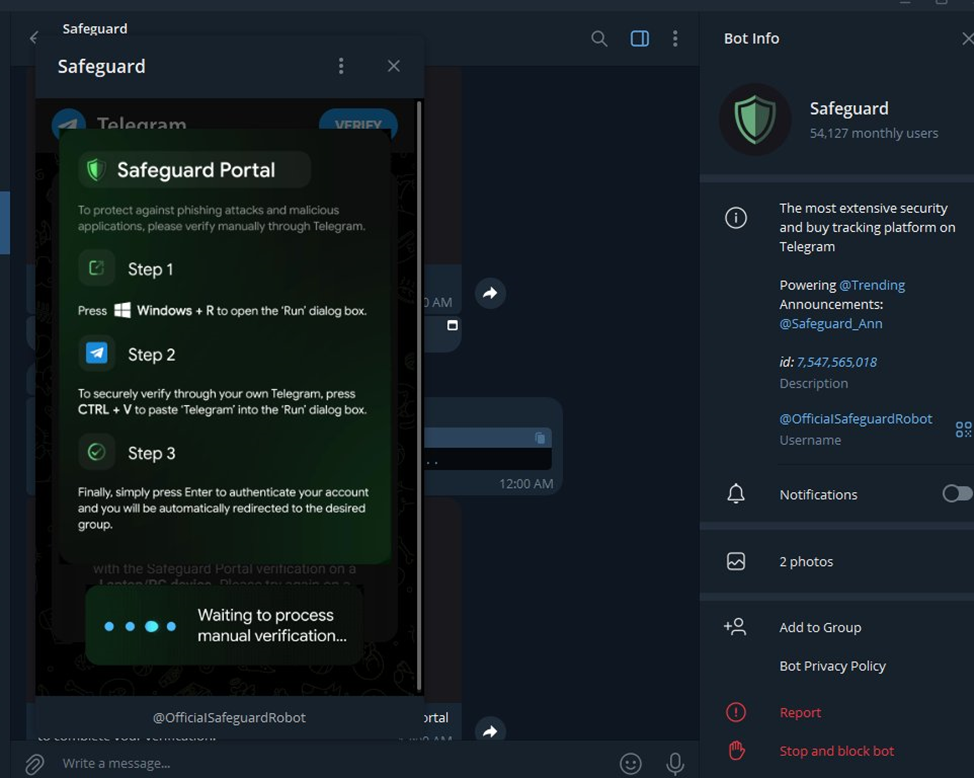
Task: Report the Safeguard bot
Action: (x=837, y=713)
